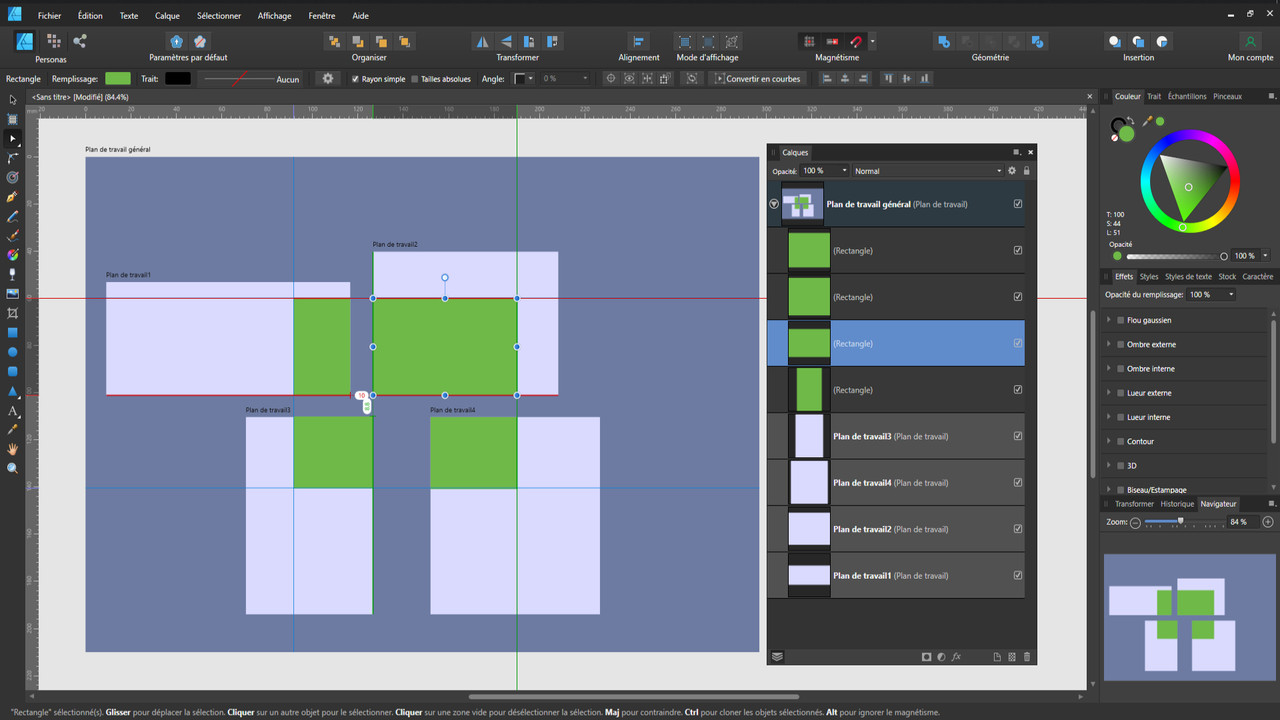
Task: Click the Trait black stroke swatch
Action: point(178,78)
